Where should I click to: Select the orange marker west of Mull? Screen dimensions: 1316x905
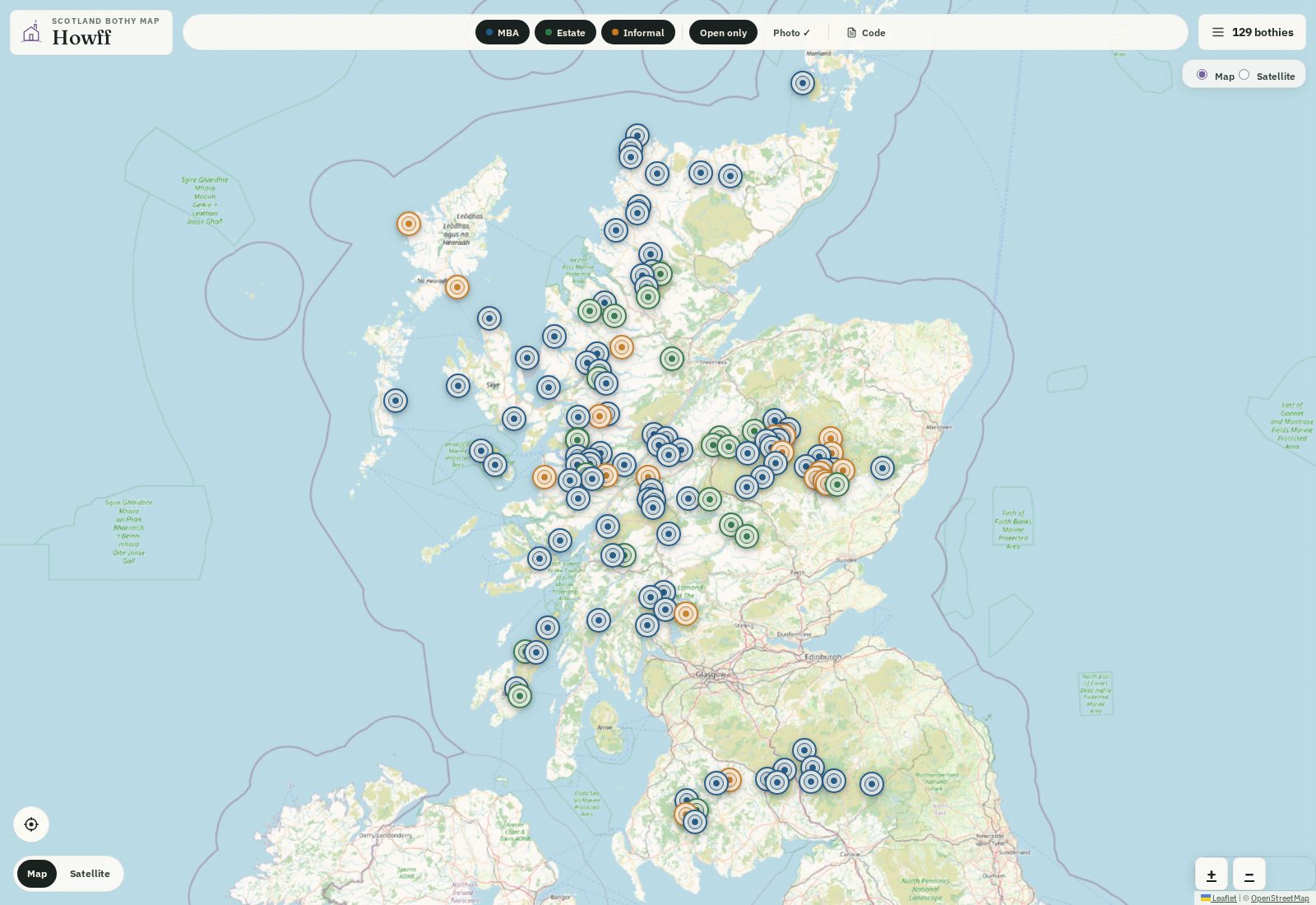[544, 477]
